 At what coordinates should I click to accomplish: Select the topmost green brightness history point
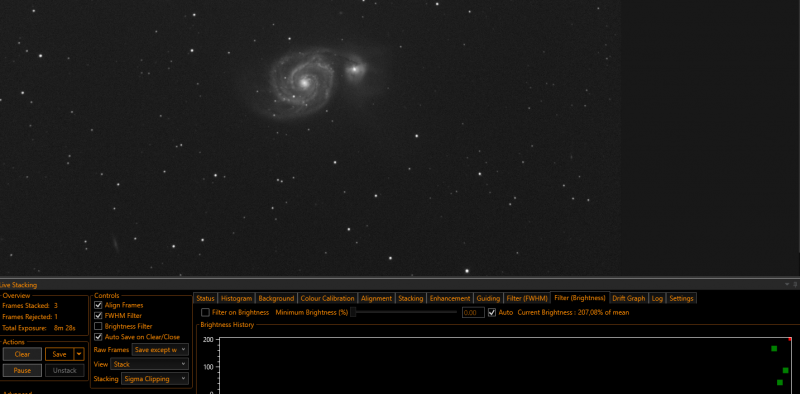point(774,349)
